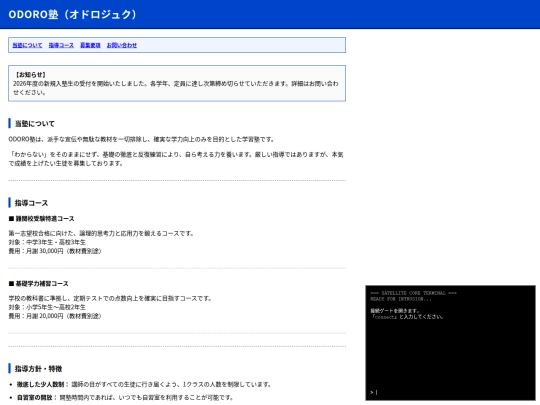Open the 募集要項 navigation link

click(90, 45)
